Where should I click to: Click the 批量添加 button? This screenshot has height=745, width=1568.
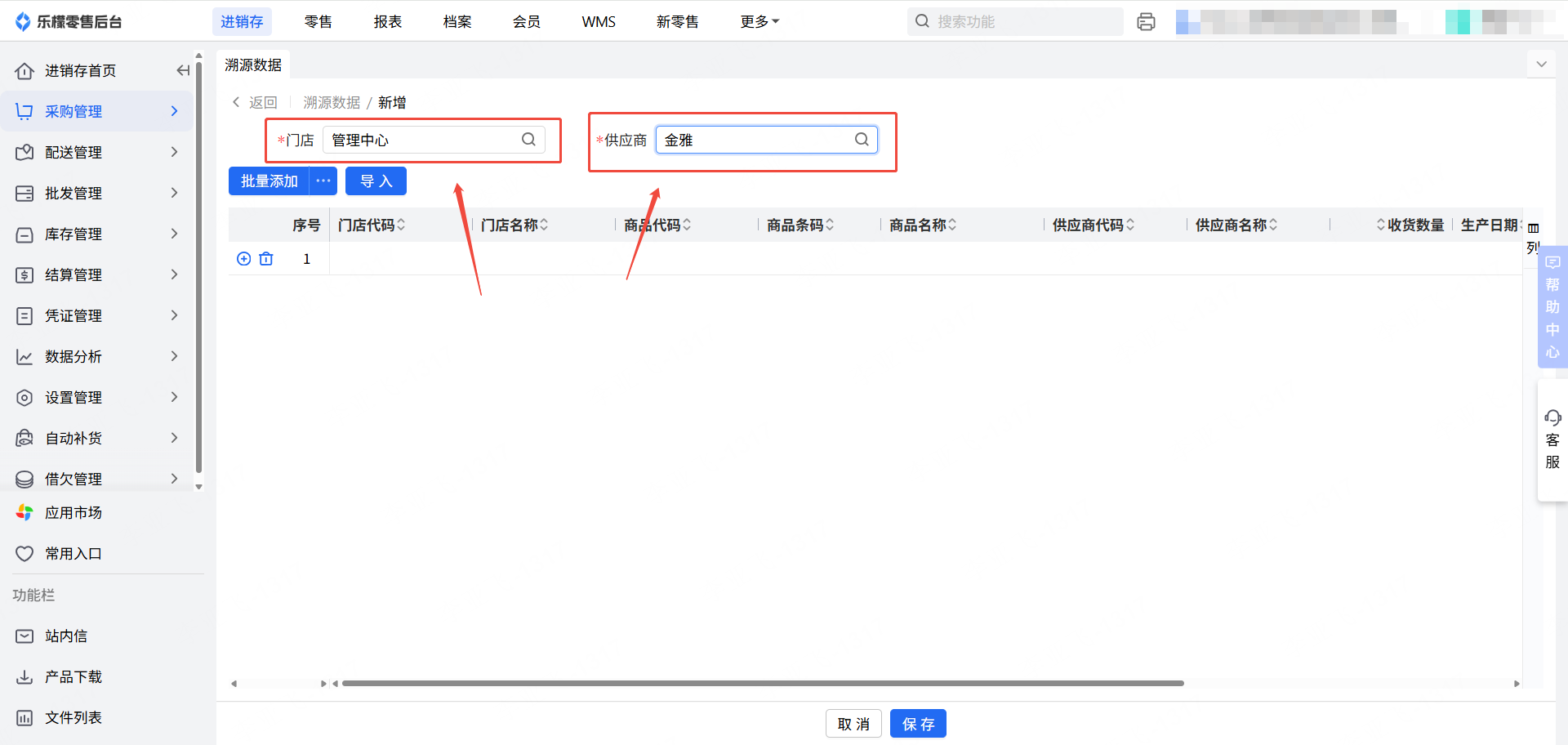tap(269, 181)
